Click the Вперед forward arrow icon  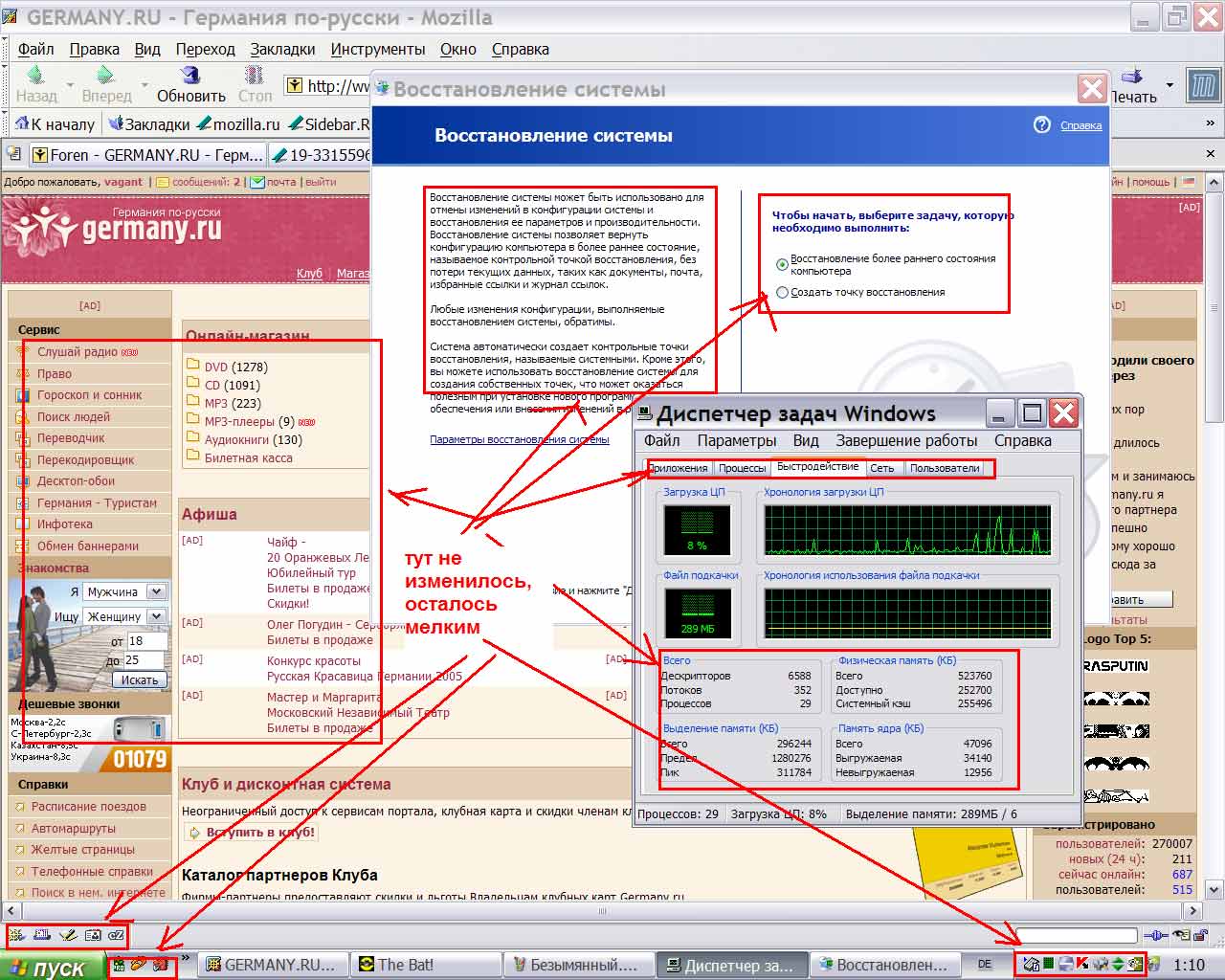[x=105, y=75]
